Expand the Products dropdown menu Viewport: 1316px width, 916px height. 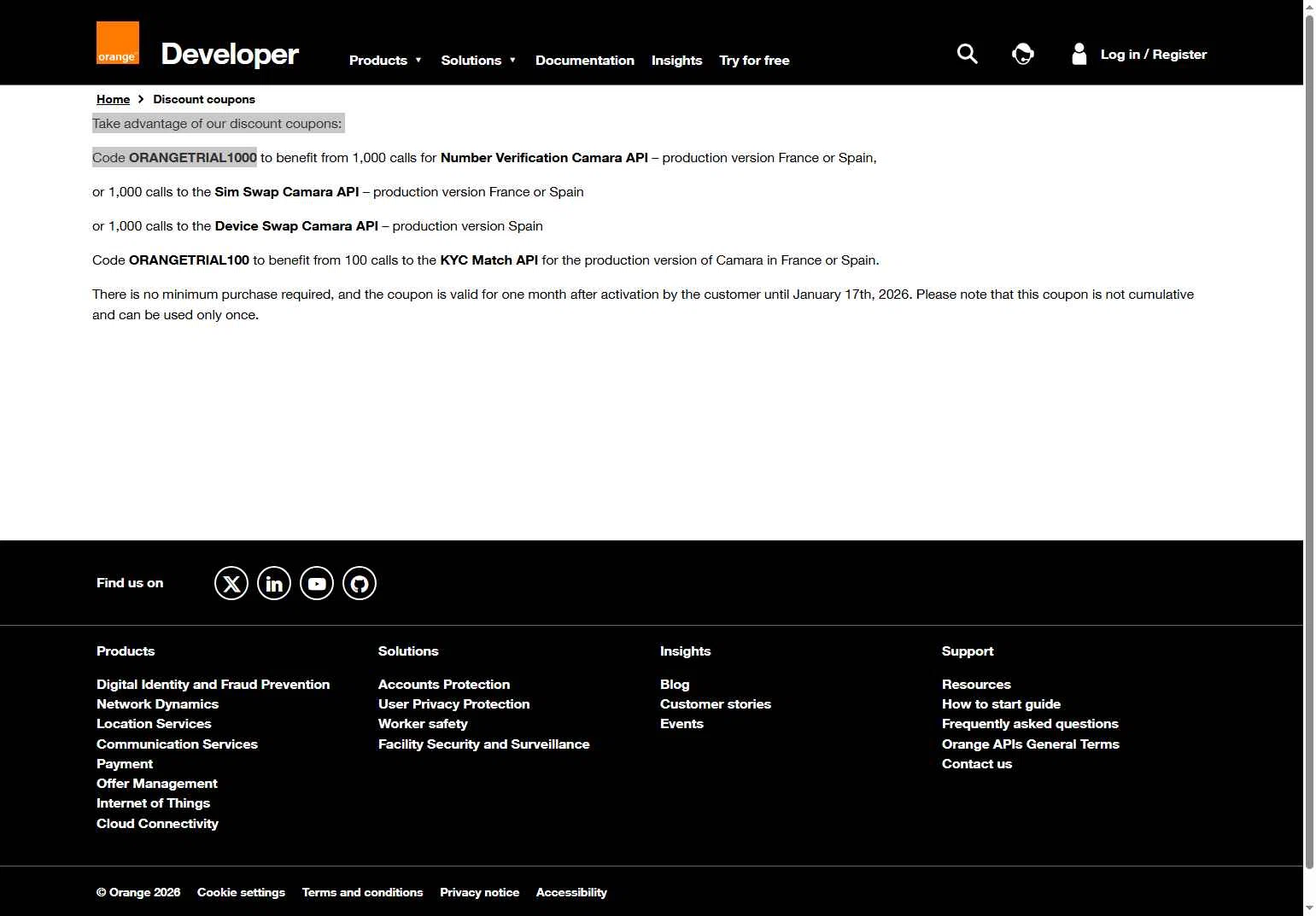(385, 61)
